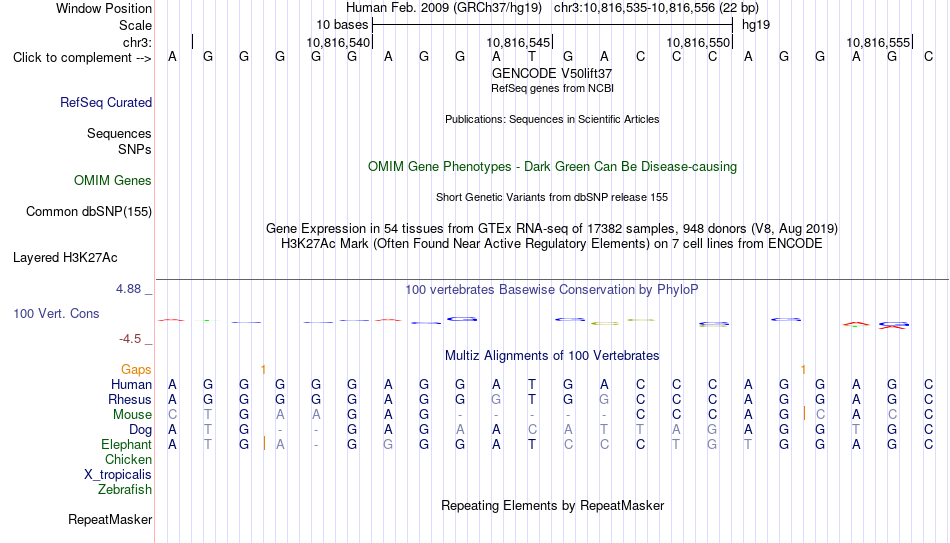
Task: Click the 'H3K27Ac Mark' ENCODE track title
Action: (x=552, y=244)
